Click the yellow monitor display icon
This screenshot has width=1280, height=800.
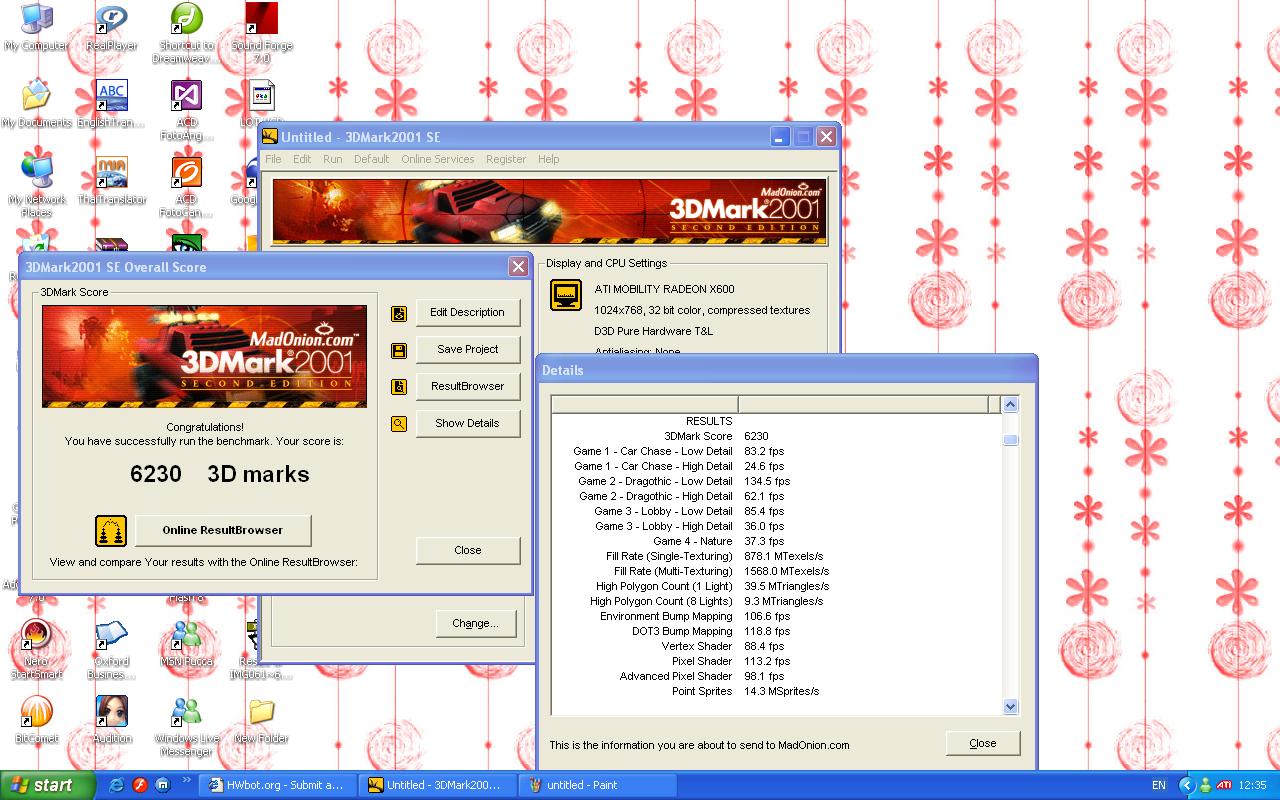(566, 295)
